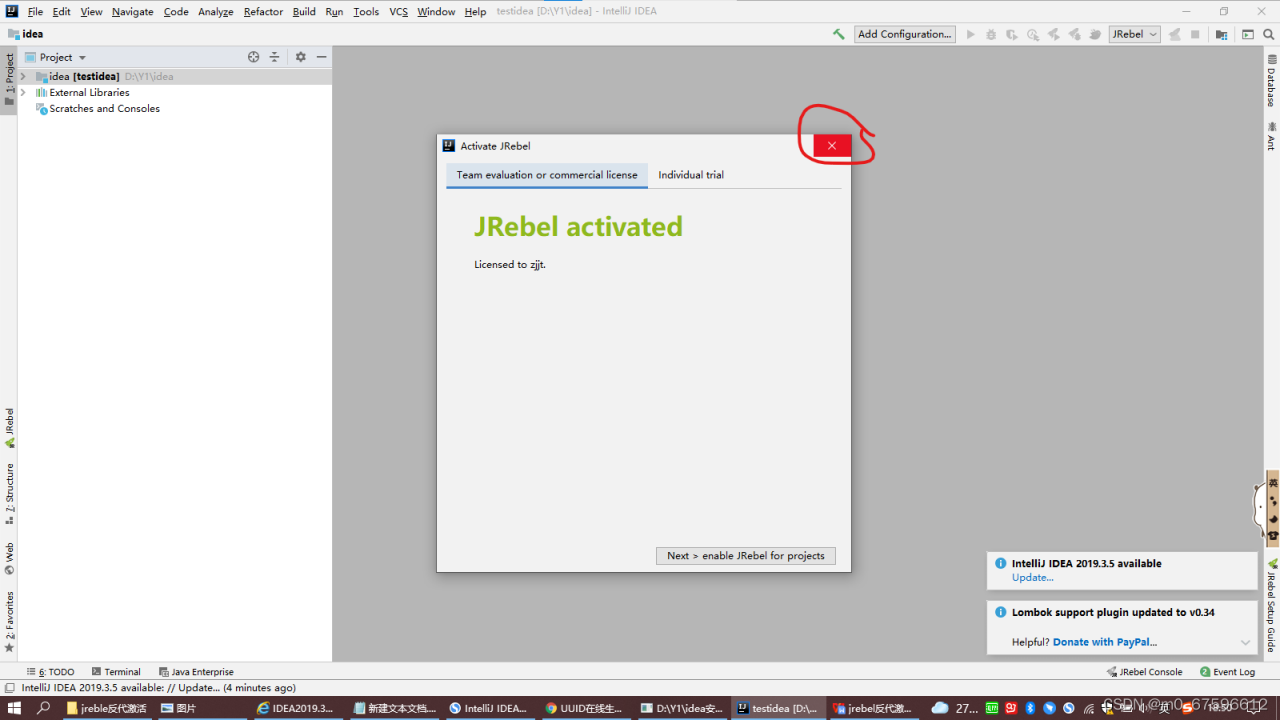Open the Ant side tool window

(x=1271, y=136)
